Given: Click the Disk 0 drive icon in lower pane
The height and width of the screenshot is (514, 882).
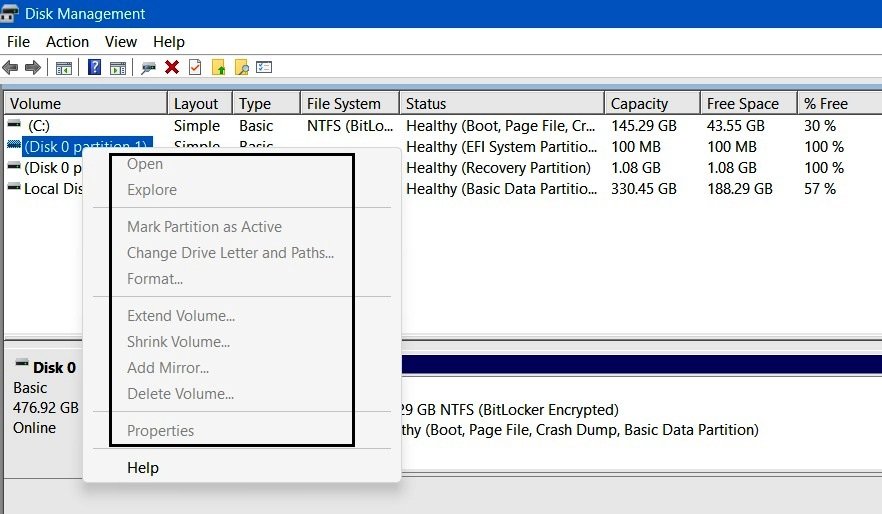Looking at the screenshot, I should (x=22, y=363).
